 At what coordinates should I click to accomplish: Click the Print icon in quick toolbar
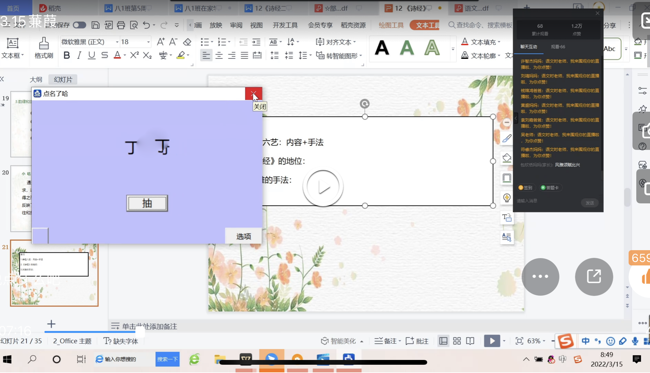(x=121, y=25)
